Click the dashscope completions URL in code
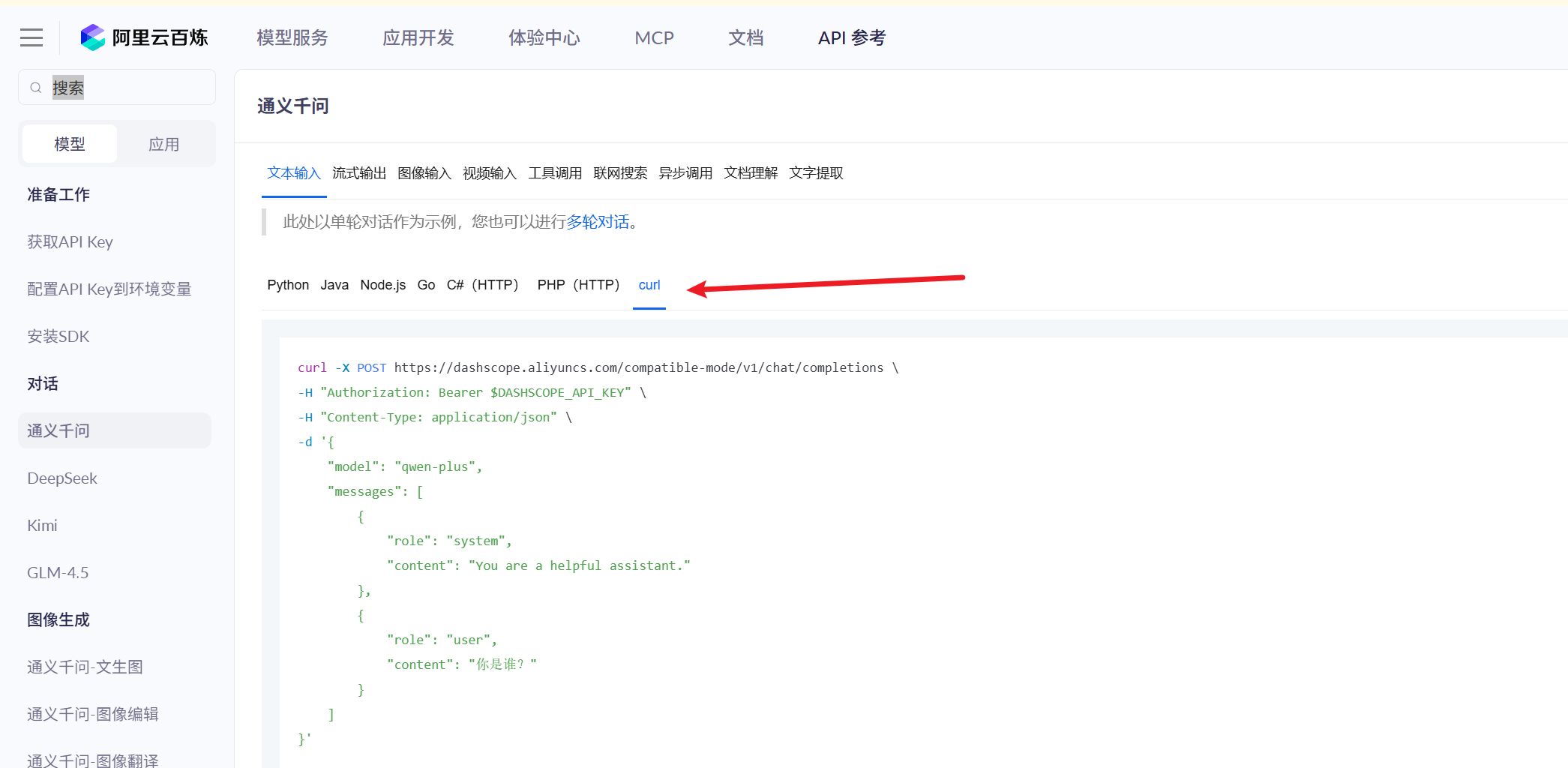 tap(639, 367)
